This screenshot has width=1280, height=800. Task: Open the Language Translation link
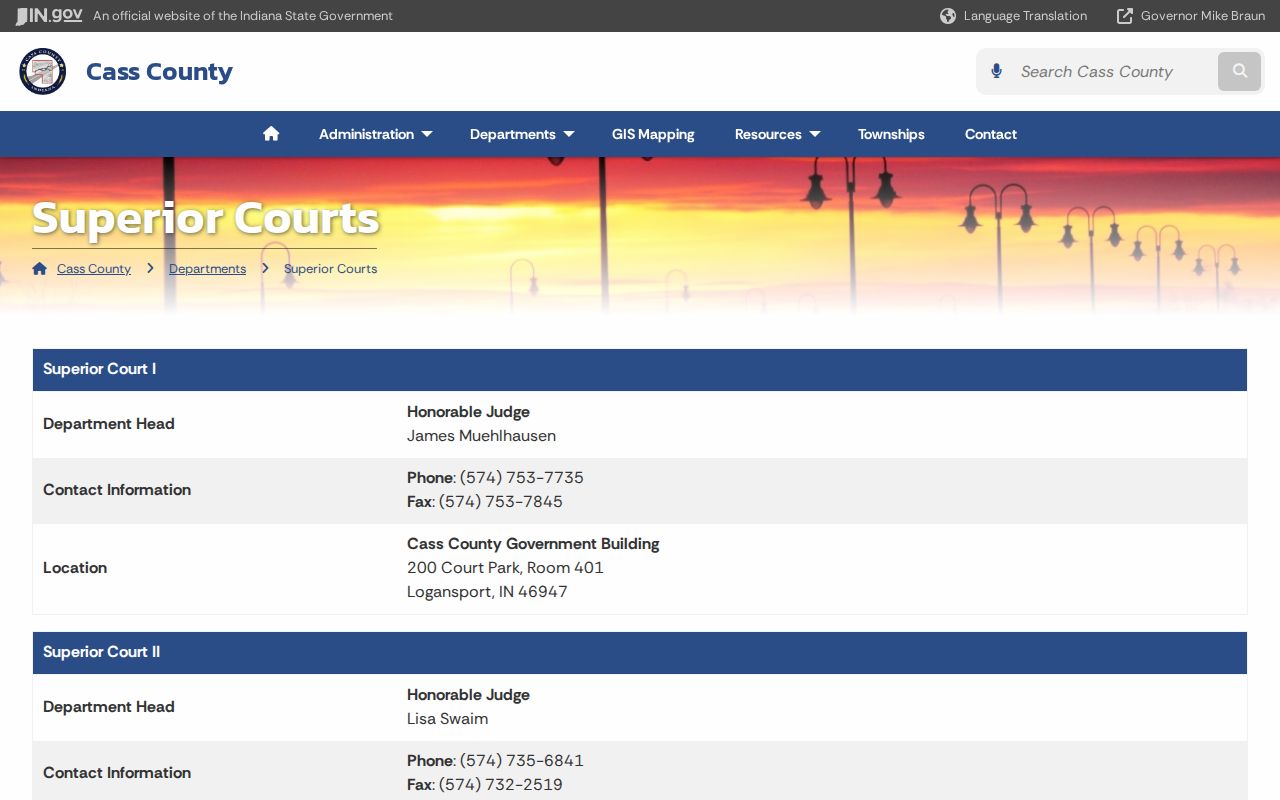click(x=1025, y=16)
